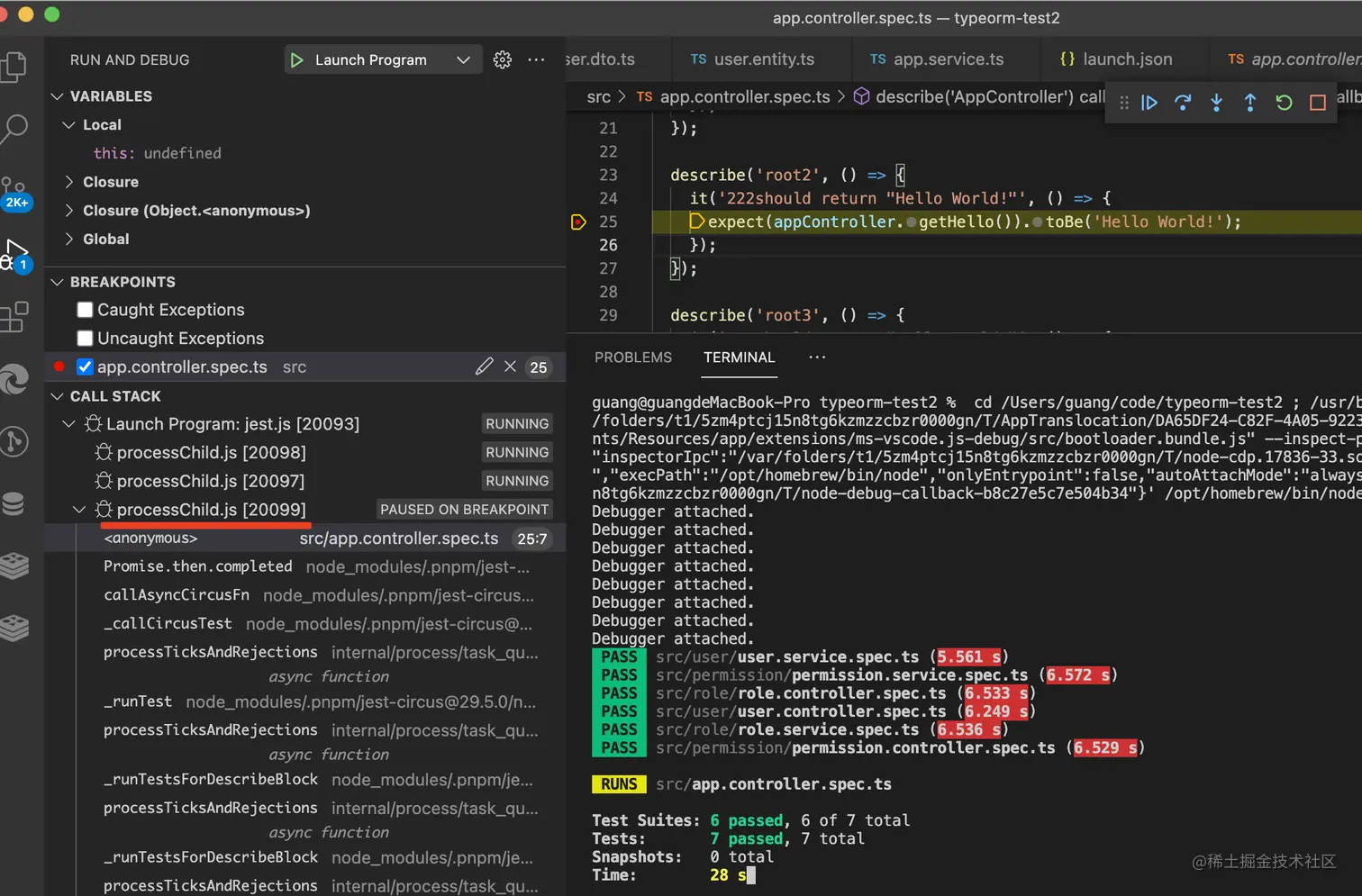Open the Launch Program configuration dropdown
This screenshot has width=1362, height=896.
[463, 59]
